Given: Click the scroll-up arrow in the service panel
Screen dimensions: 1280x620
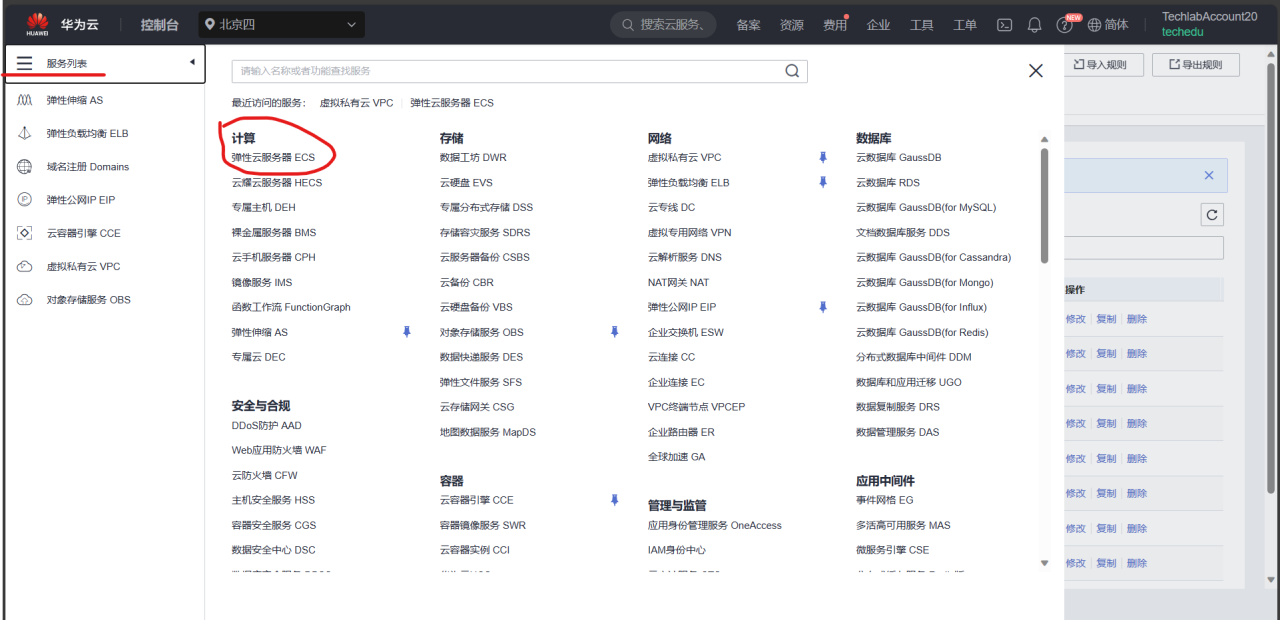Looking at the screenshot, I should tap(1044, 139).
